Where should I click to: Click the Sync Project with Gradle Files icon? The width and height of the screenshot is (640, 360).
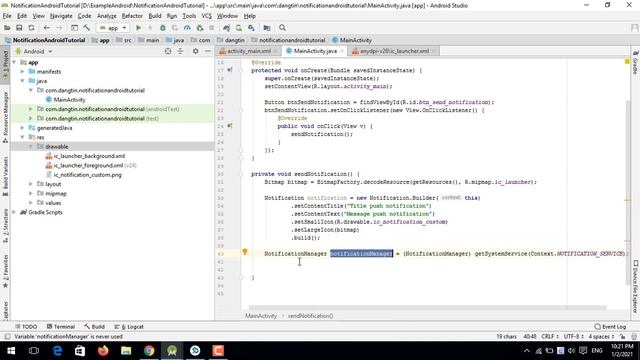pos(227,28)
